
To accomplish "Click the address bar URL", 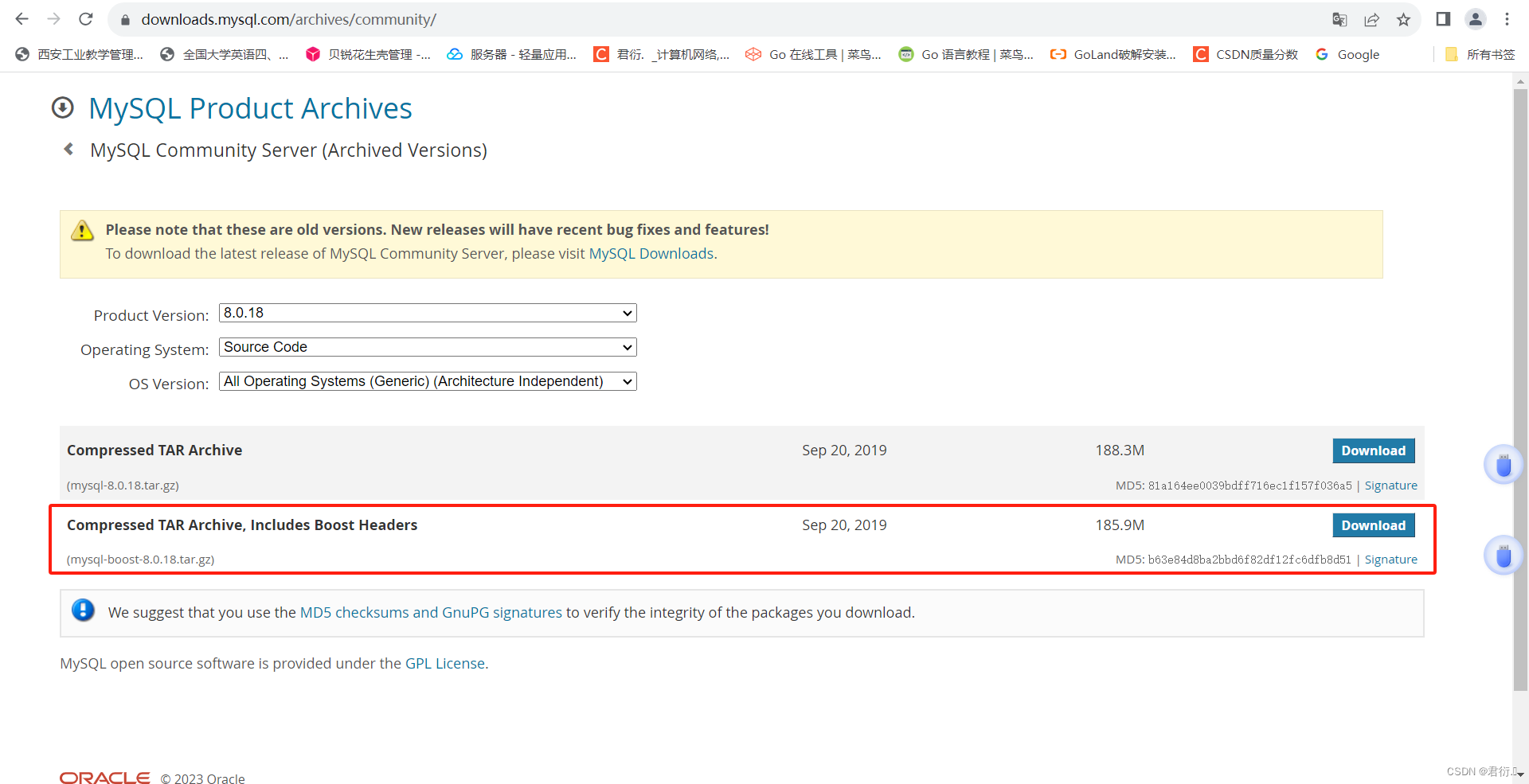I will (x=288, y=20).
